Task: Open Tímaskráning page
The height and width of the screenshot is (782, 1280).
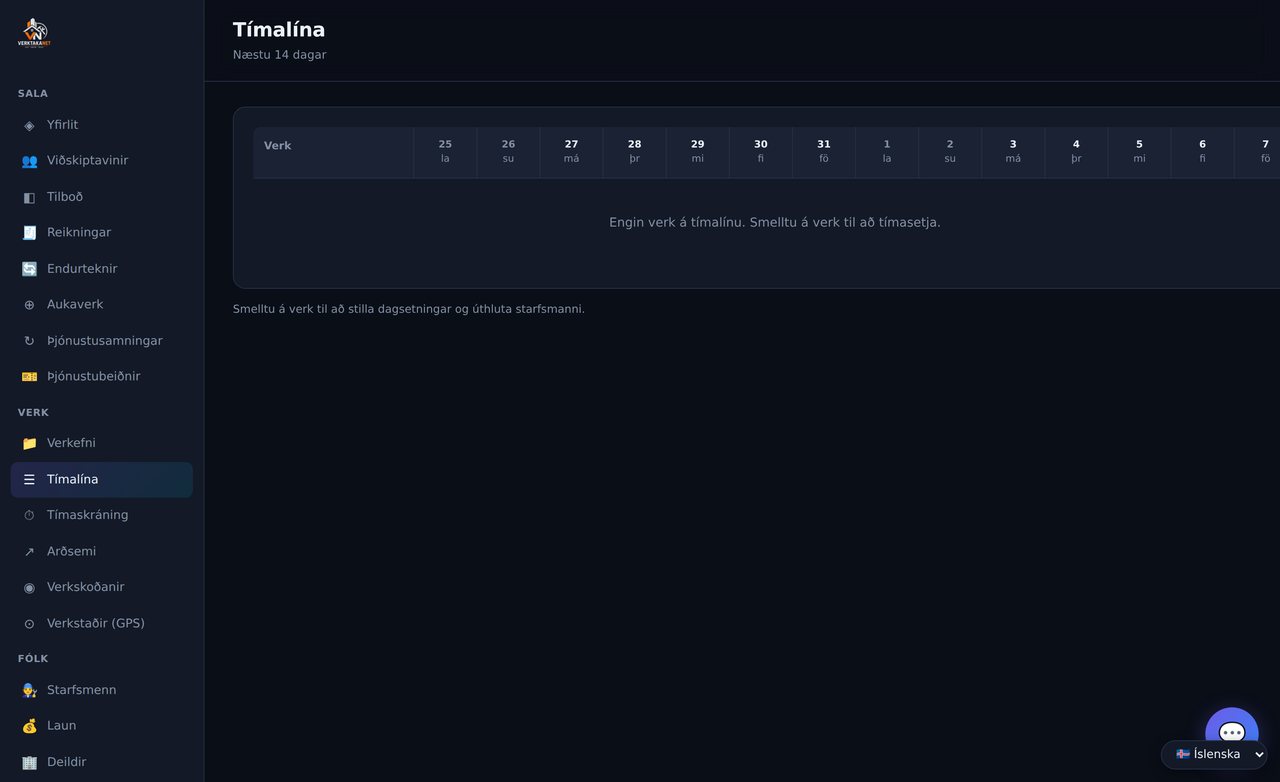Action: (x=102, y=515)
